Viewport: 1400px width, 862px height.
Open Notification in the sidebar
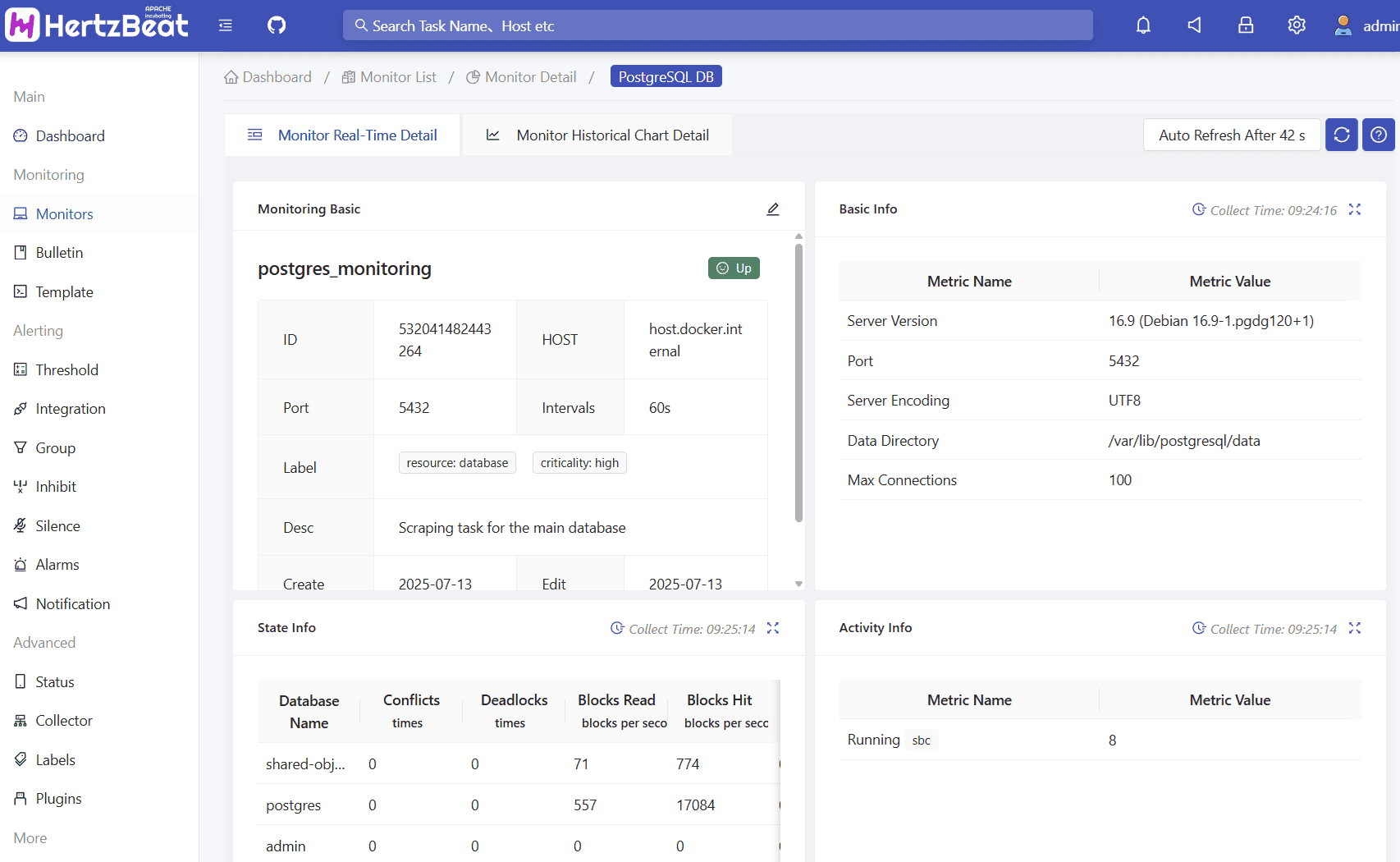click(x=99, y=604)
